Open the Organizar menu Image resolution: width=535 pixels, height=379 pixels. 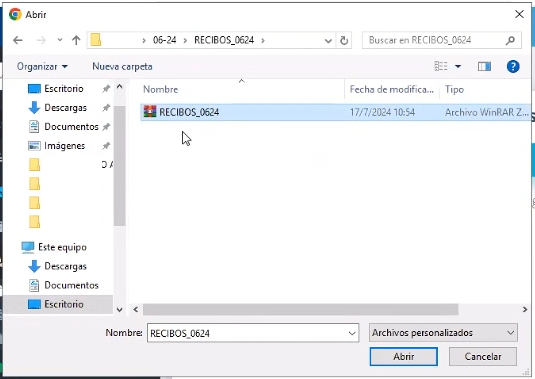coord(42,66)
